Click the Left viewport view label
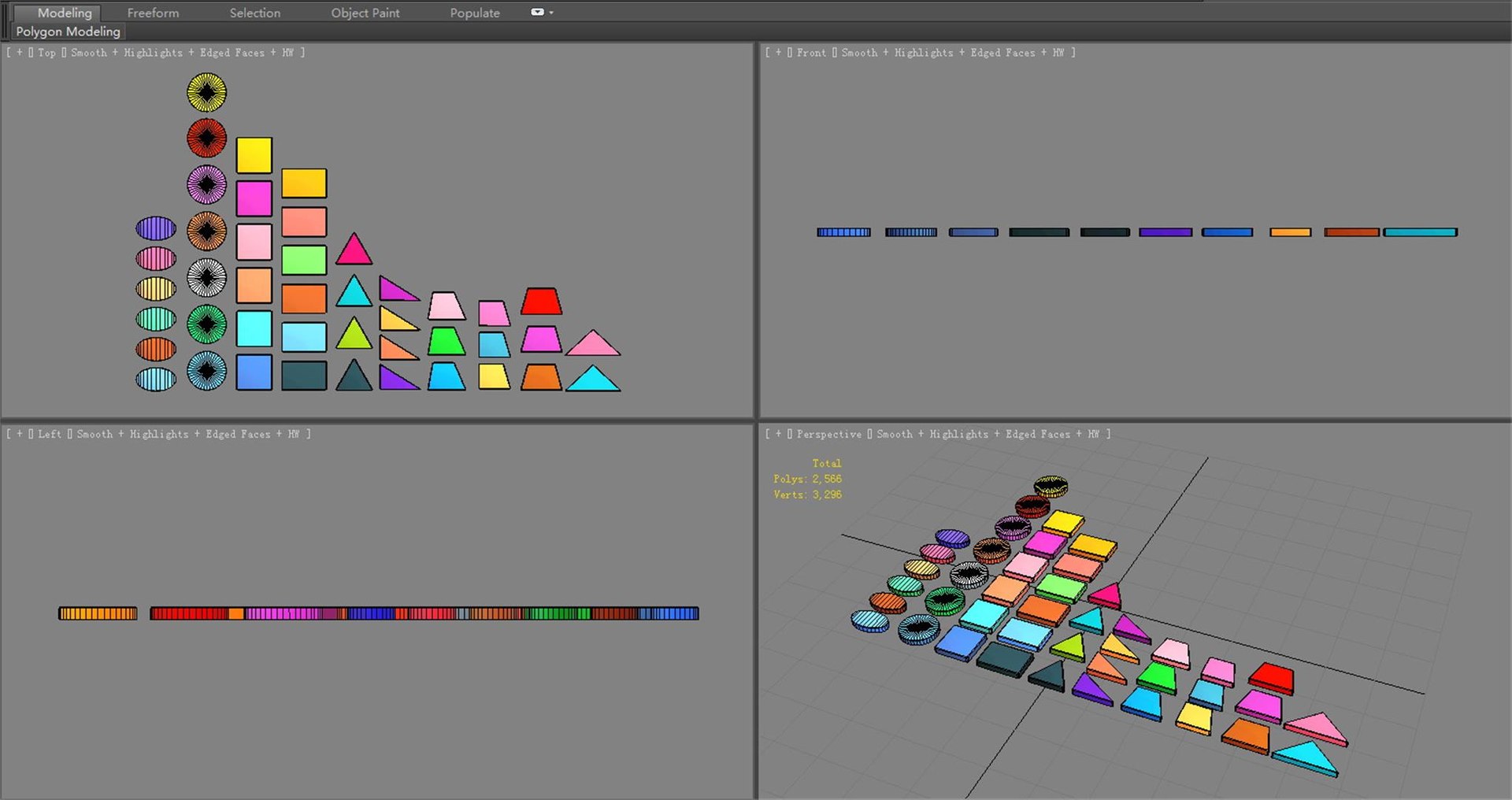Image resolution: width=1512 pixels, height=800 pixels. tap(50, 434)
